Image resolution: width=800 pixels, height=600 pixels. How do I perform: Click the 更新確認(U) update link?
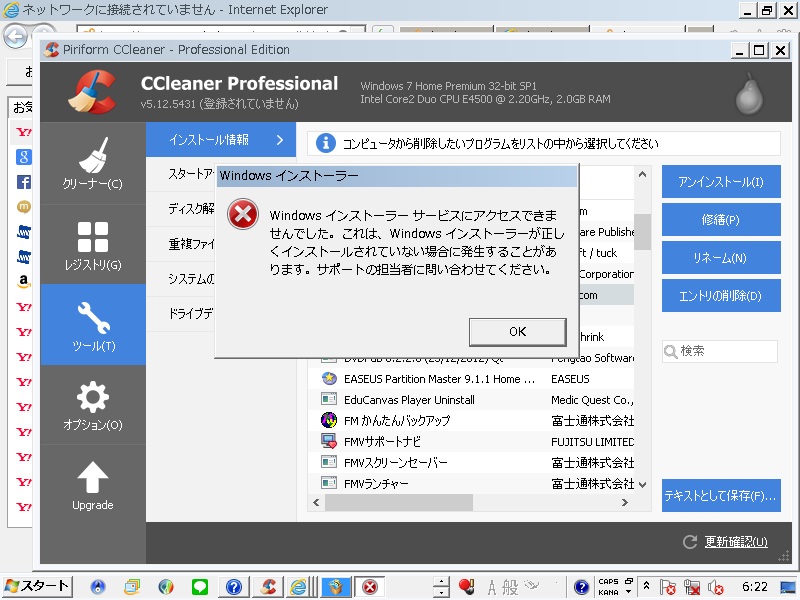(x=736, y=542)
